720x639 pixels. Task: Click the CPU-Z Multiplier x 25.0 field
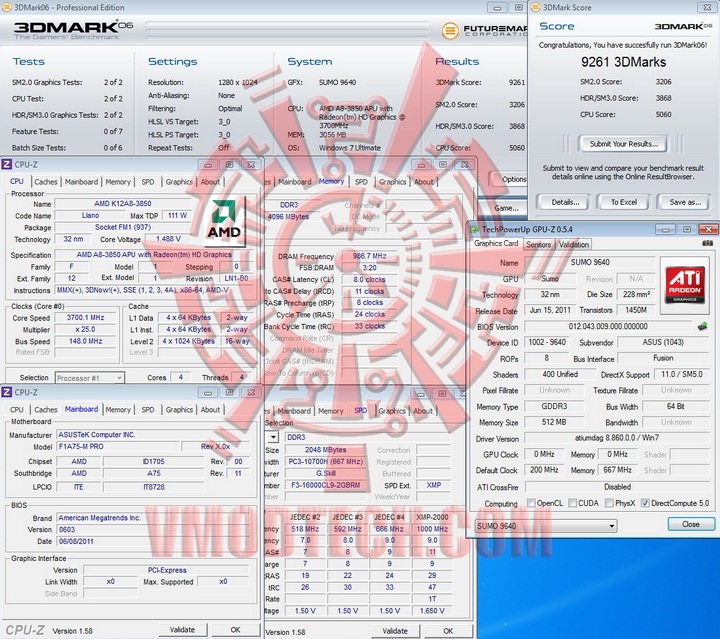tap(85, 330)
